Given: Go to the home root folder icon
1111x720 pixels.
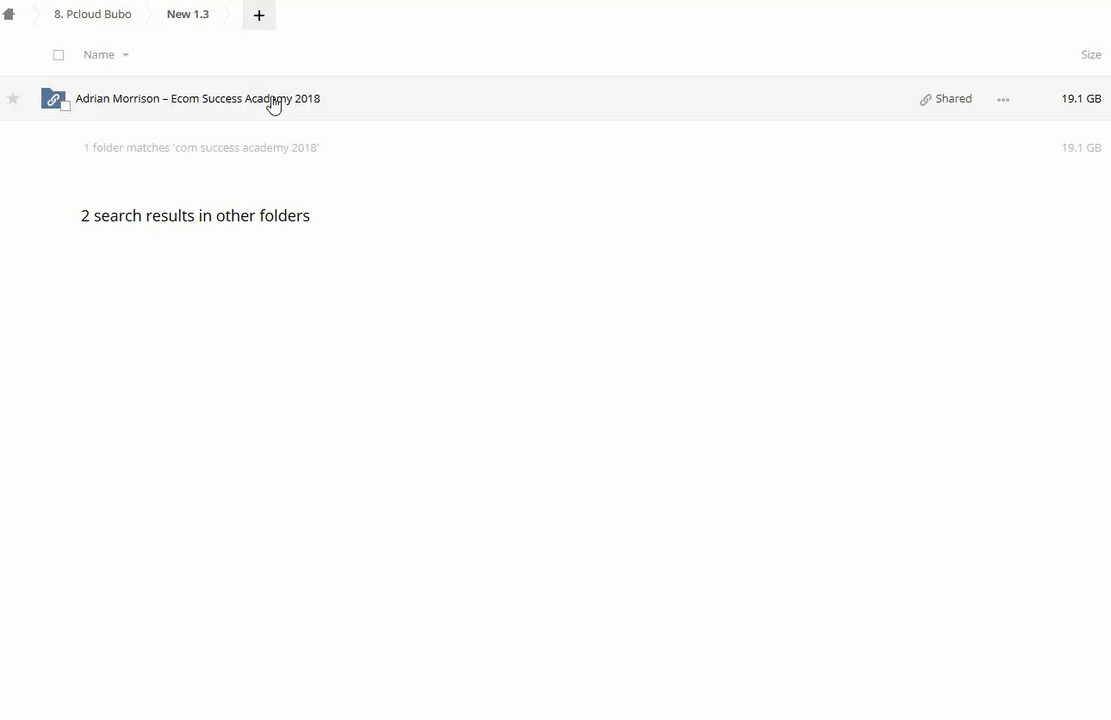Looking at the screenshot, I should click(x=9, y=15).
